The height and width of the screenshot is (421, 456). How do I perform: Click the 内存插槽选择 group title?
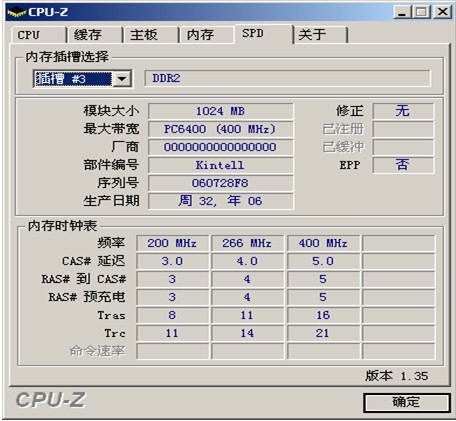tap(67, 57)
